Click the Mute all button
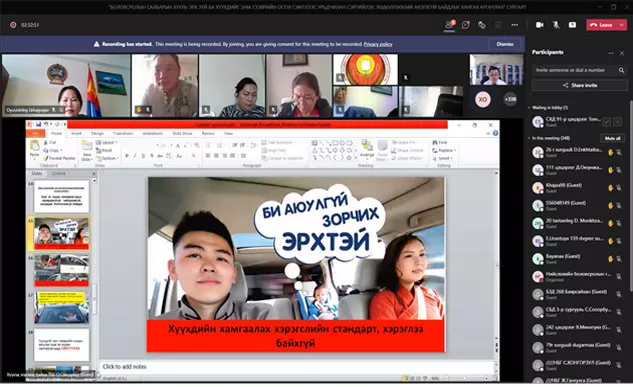Image resolution: width=633 pixels, height=387 pixels. click(612, 138)
